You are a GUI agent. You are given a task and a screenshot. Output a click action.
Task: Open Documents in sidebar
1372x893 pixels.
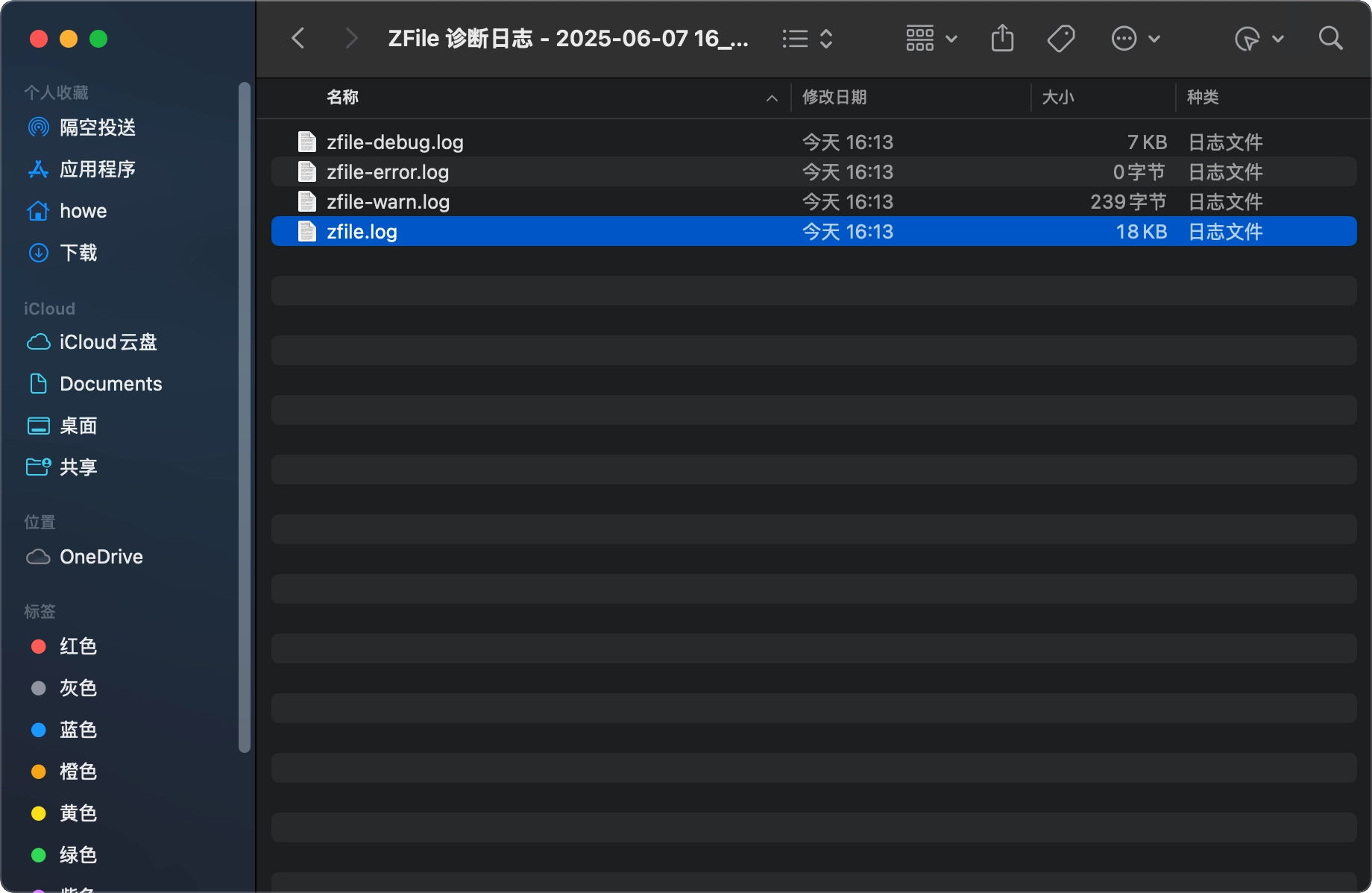click(95, 384)
